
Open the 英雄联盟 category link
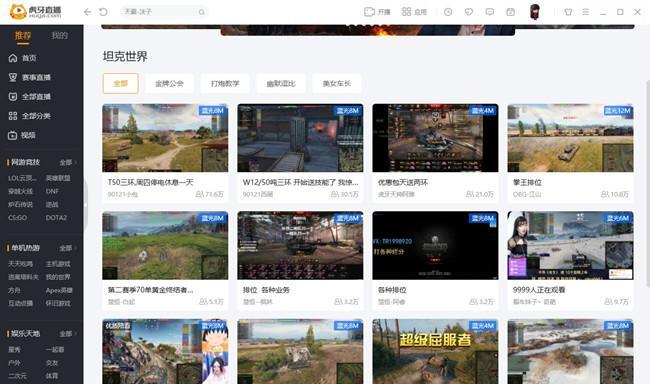[x=58, y=178]
